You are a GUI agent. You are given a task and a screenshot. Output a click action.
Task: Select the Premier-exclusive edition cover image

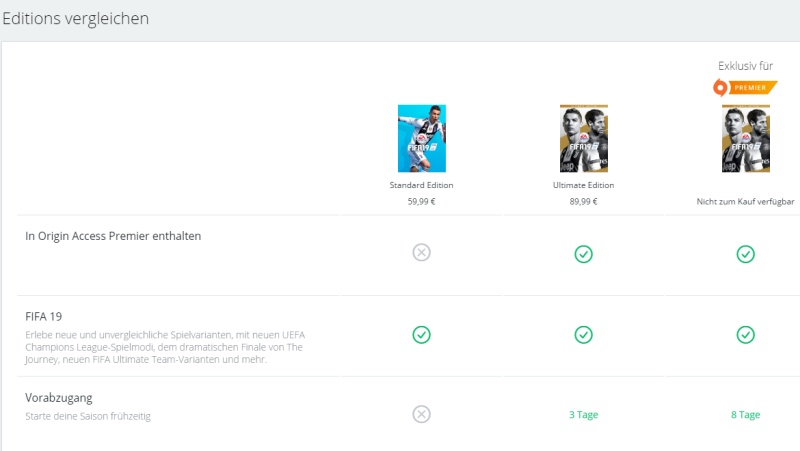pyautogui.click(x=745, y=138)
